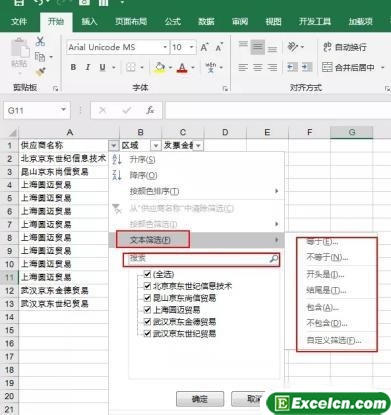Open the font size dropdown
Viewport: 391px width, 415px height.
tap(192, 47)
